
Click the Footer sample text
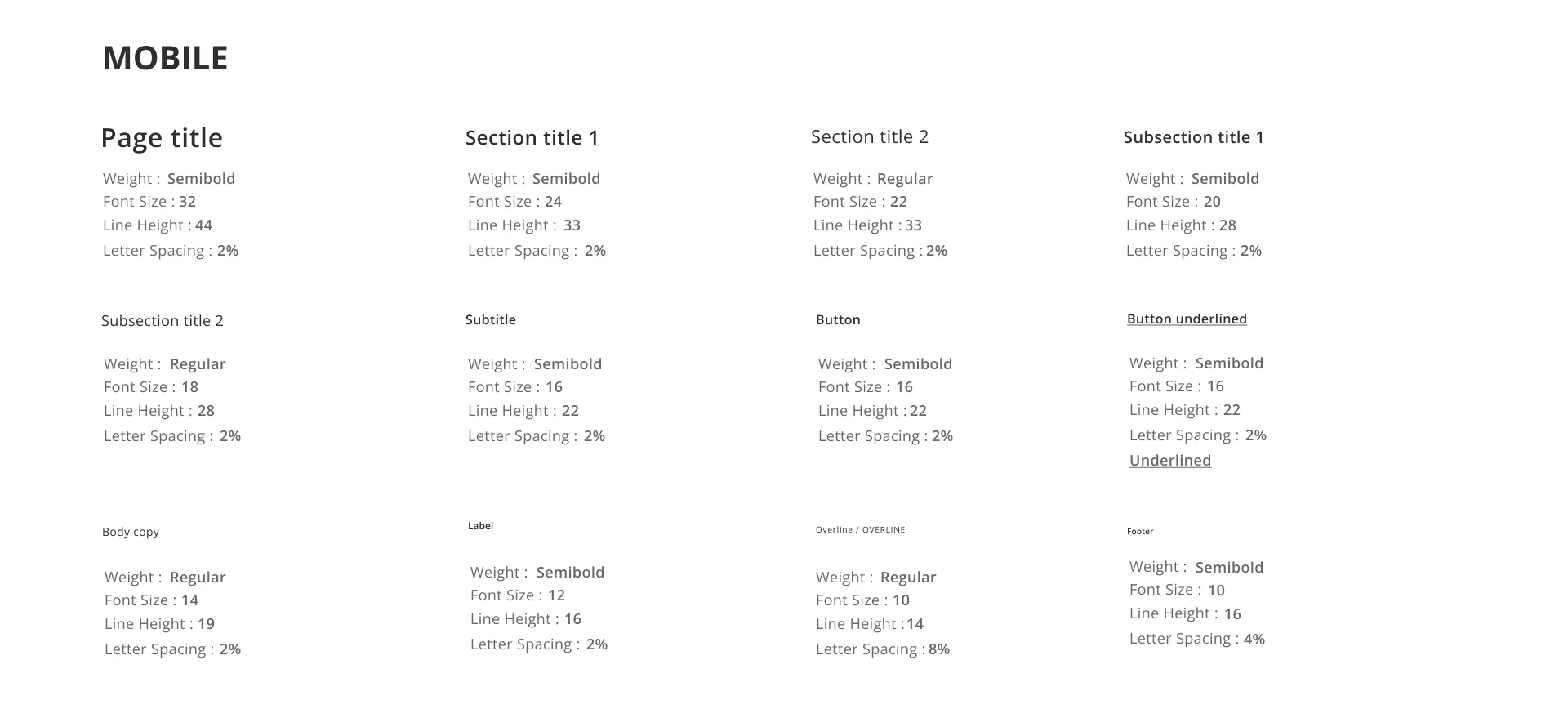(1140, 531)
